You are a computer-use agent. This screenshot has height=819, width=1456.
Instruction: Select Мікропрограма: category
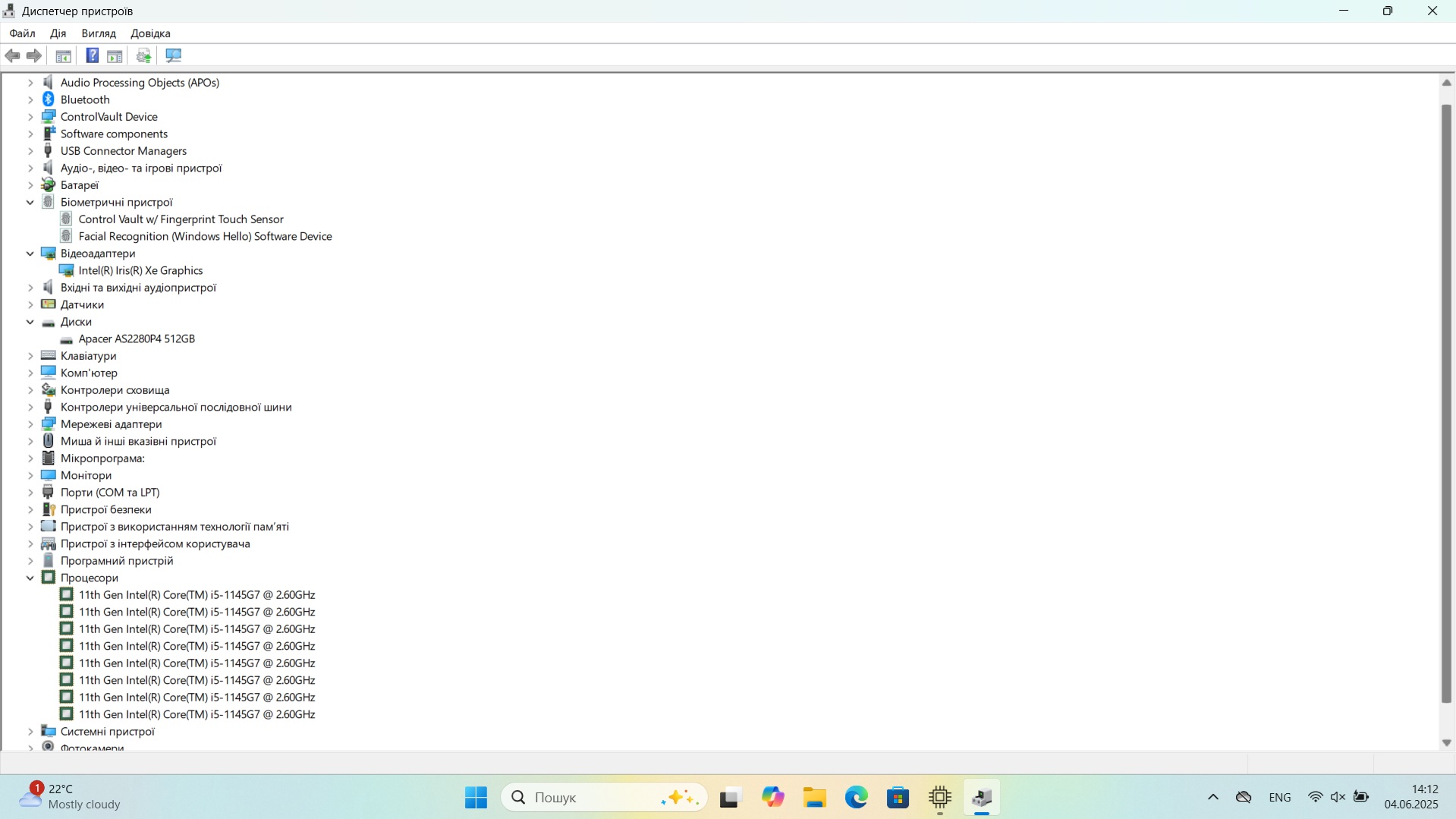click(x=102, y=458)
